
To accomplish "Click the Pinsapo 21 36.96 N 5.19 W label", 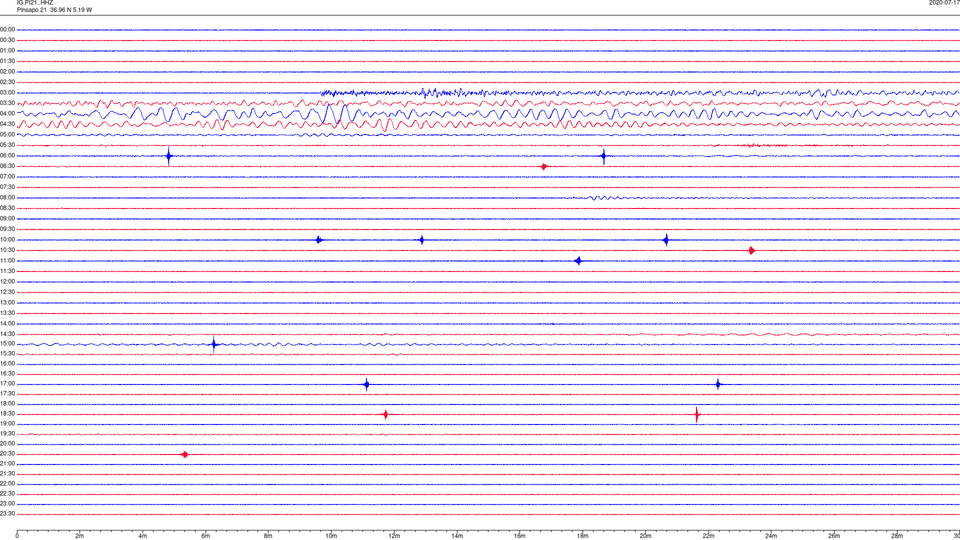I will (54, 10).
